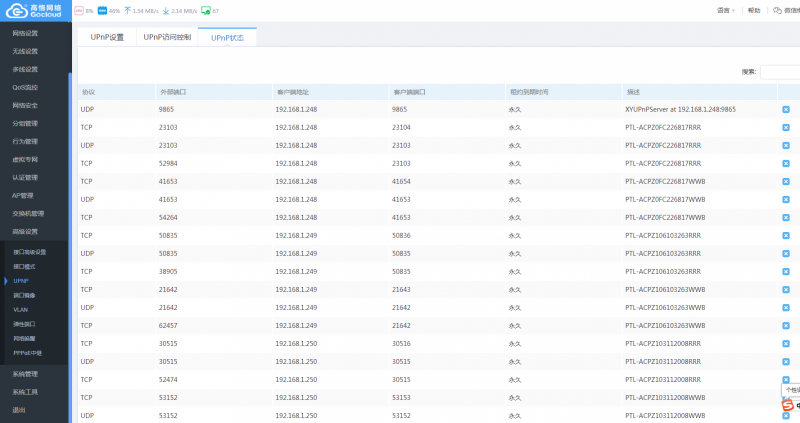Click the CPU usage indicator icon
800x423 pixels.
pyautogui.click(x=79, y=10)
